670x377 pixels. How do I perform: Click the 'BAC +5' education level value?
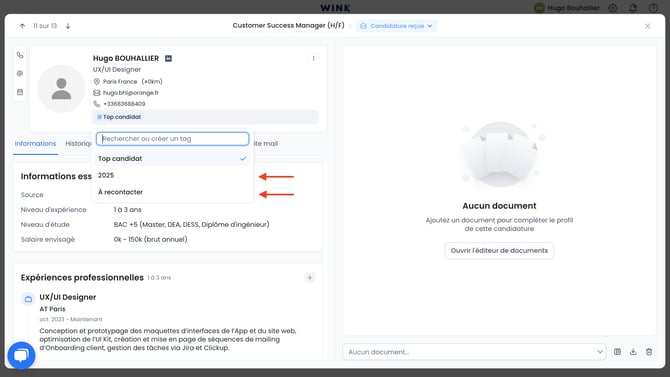(x=191, y=225)
